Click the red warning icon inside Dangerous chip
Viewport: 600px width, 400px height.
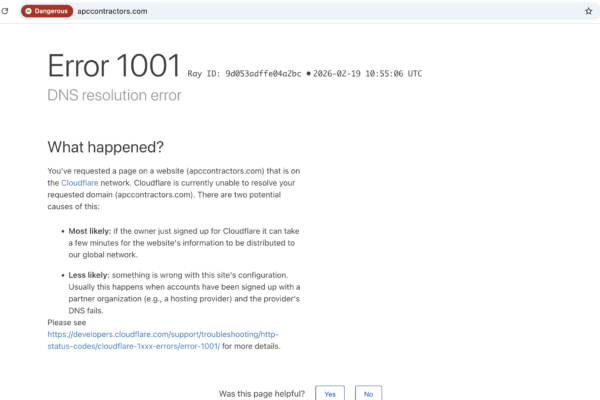click(x=28, y=11)
